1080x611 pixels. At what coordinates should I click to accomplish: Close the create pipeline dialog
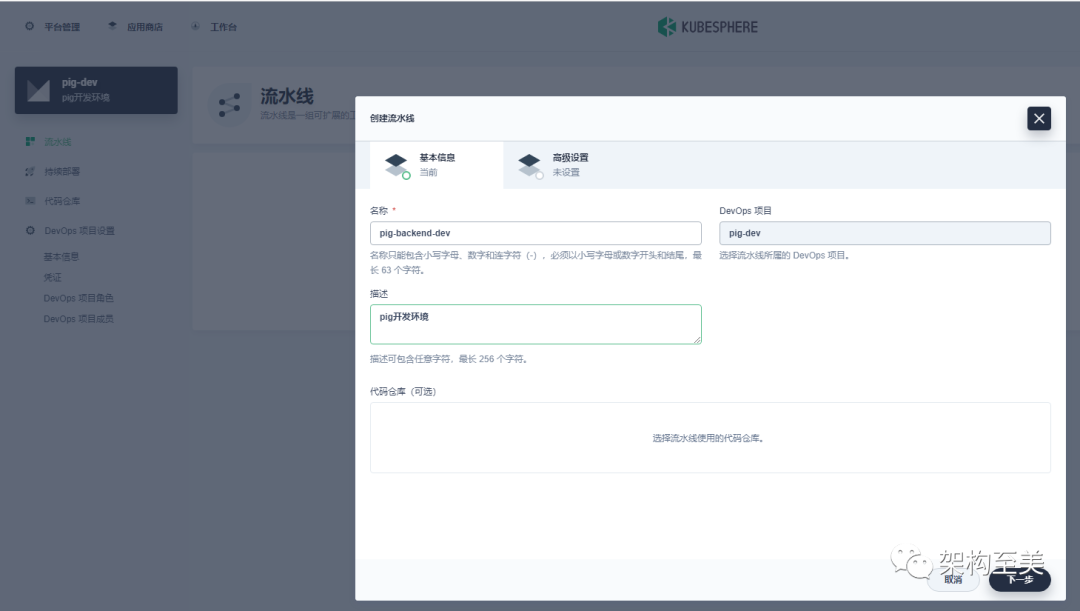click(1039, 118)
